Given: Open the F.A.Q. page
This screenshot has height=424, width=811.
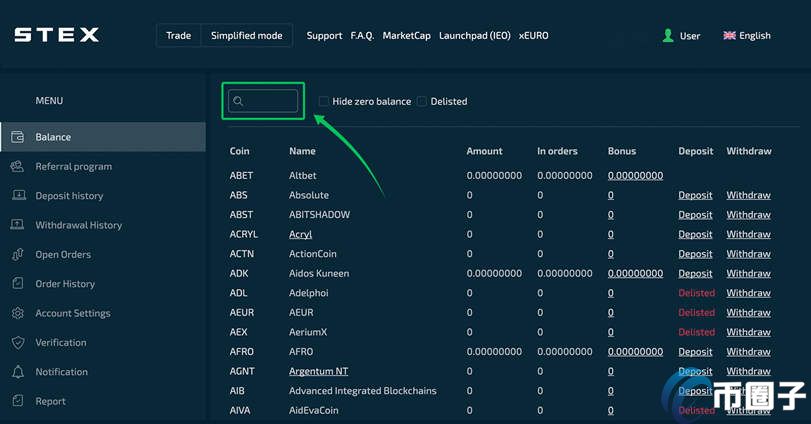Looking at the screenshot, I should pos(362,36).
